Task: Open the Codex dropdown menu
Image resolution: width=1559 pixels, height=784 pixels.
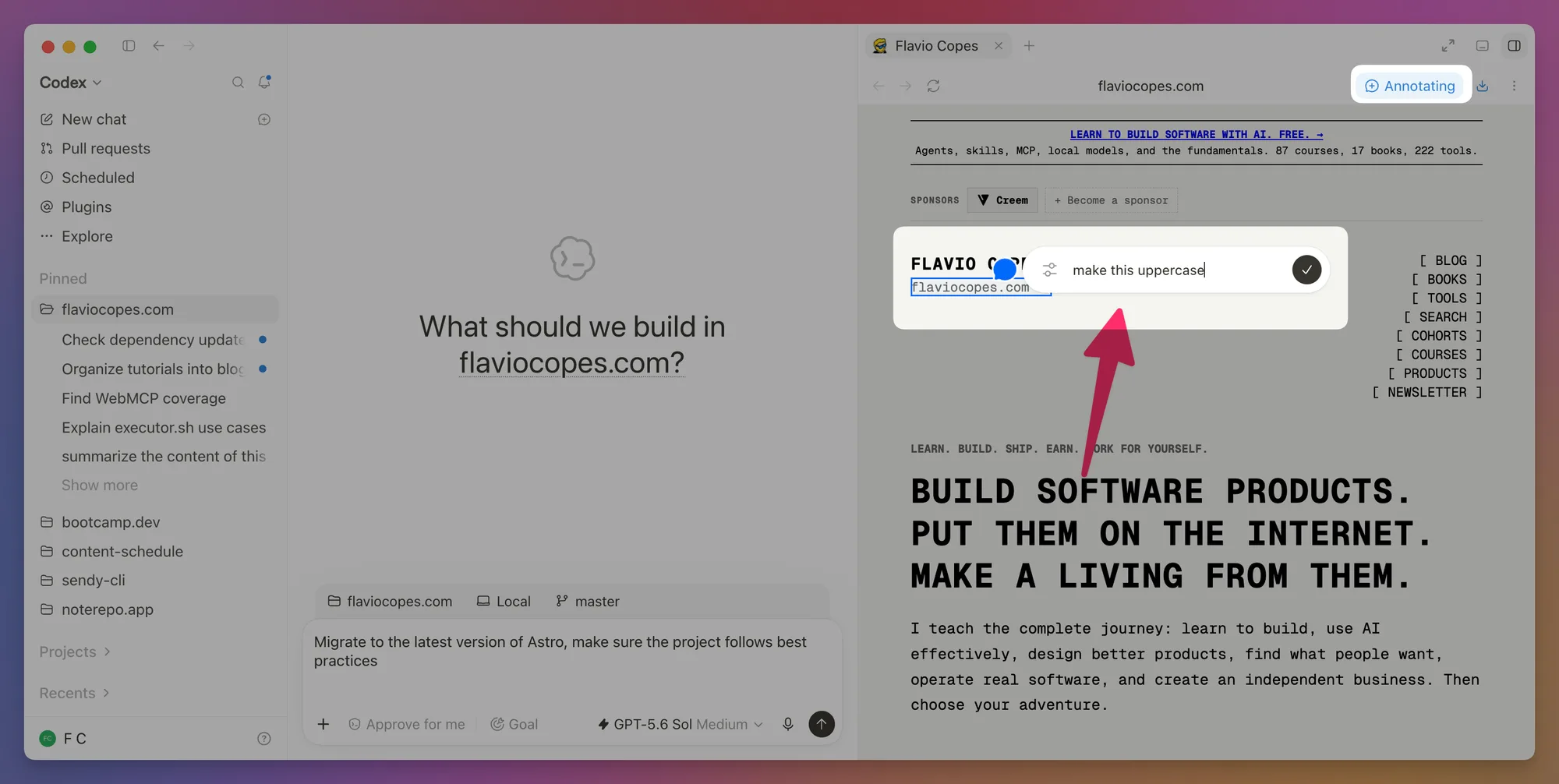Action: pos(70,83)
